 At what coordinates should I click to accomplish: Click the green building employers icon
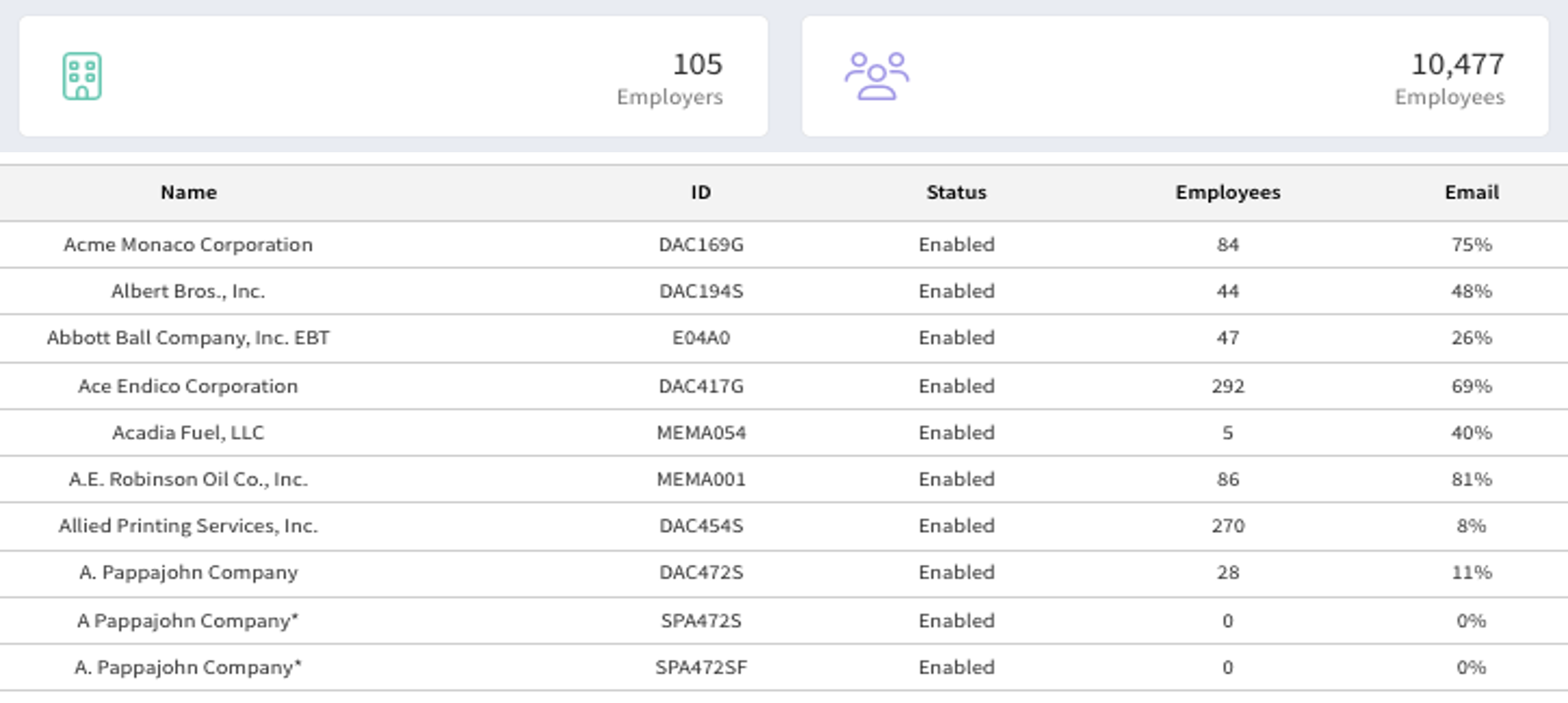pos(81,76)
